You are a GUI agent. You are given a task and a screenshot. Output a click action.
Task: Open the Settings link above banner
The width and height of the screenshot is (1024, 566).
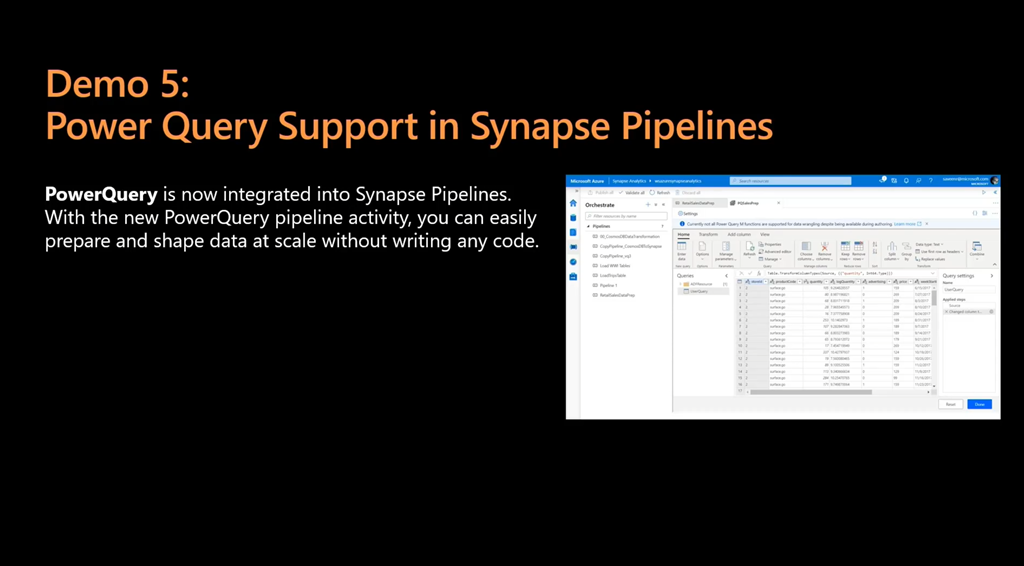(x=688, y=213)
